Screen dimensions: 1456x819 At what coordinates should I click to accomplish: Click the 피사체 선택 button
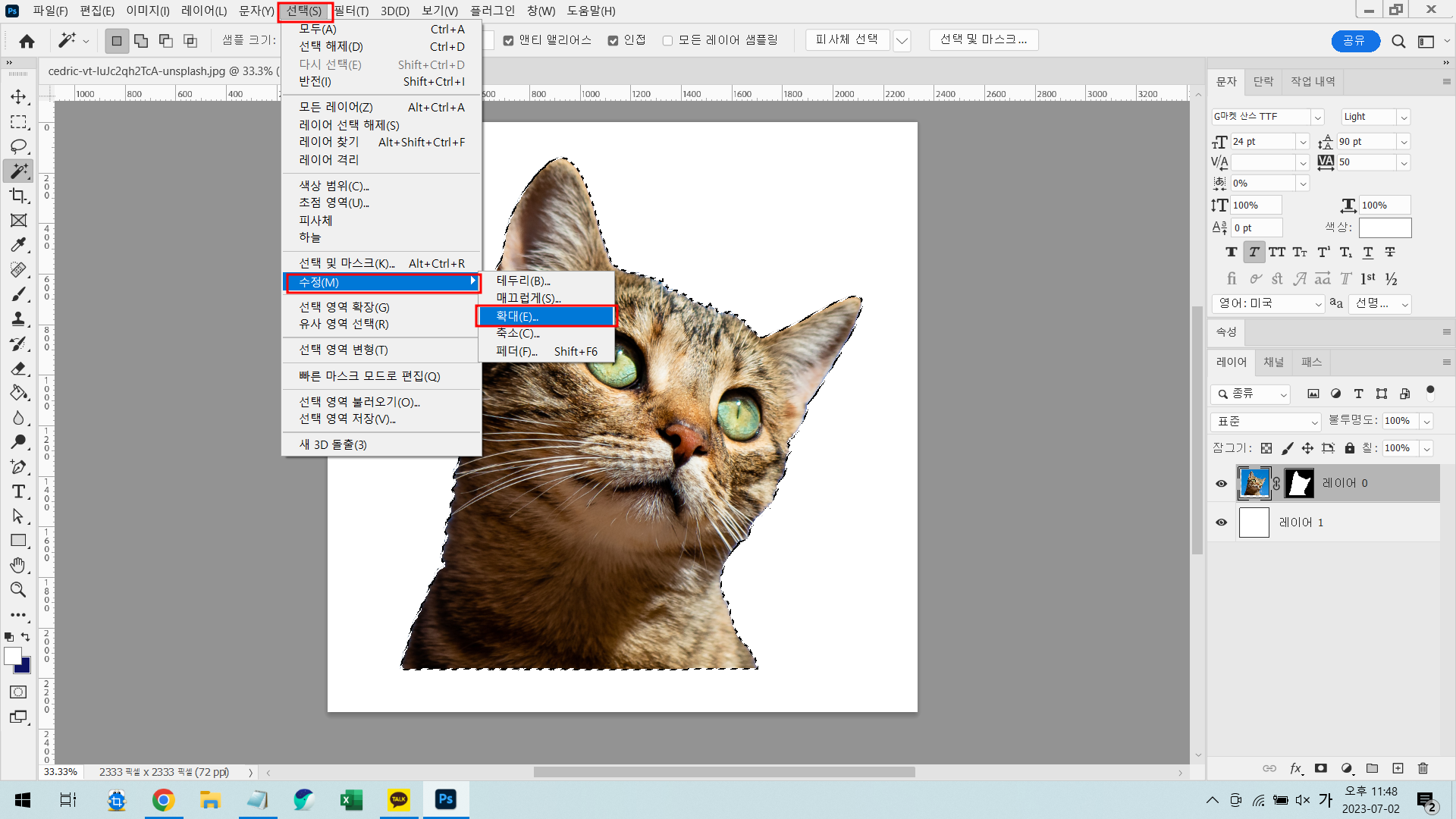coord(846,39)
